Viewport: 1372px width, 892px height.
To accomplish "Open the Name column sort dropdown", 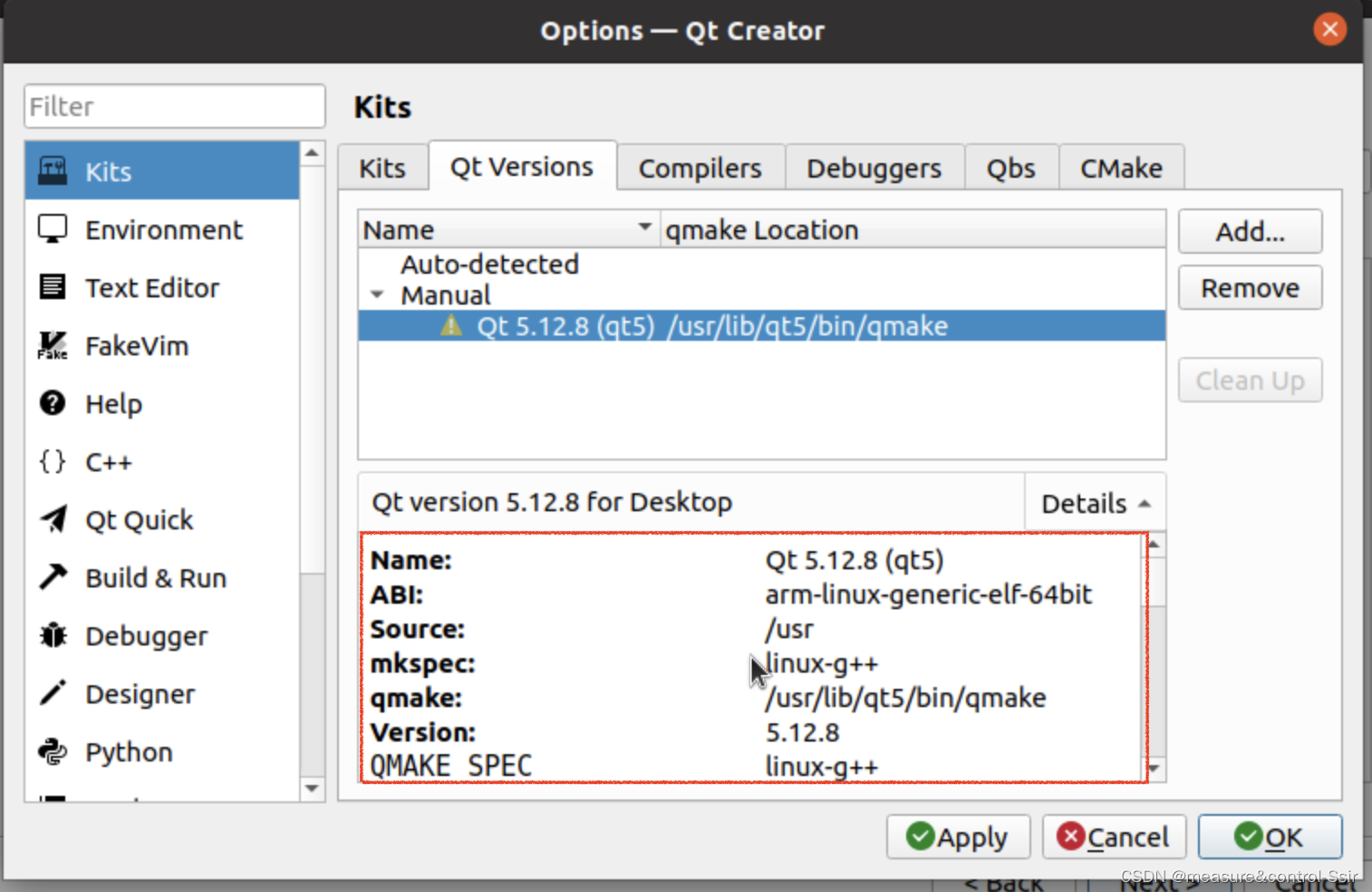I will click(x=644, y=228).
